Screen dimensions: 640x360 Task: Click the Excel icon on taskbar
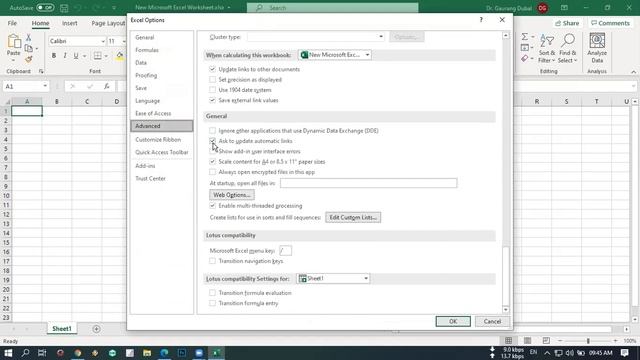coord(216,353)
